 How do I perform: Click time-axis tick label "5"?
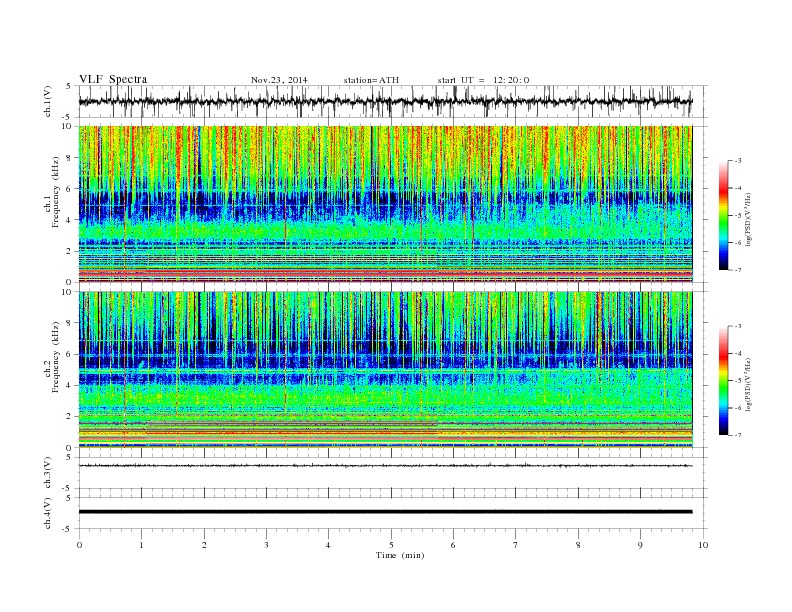point(391,545)
